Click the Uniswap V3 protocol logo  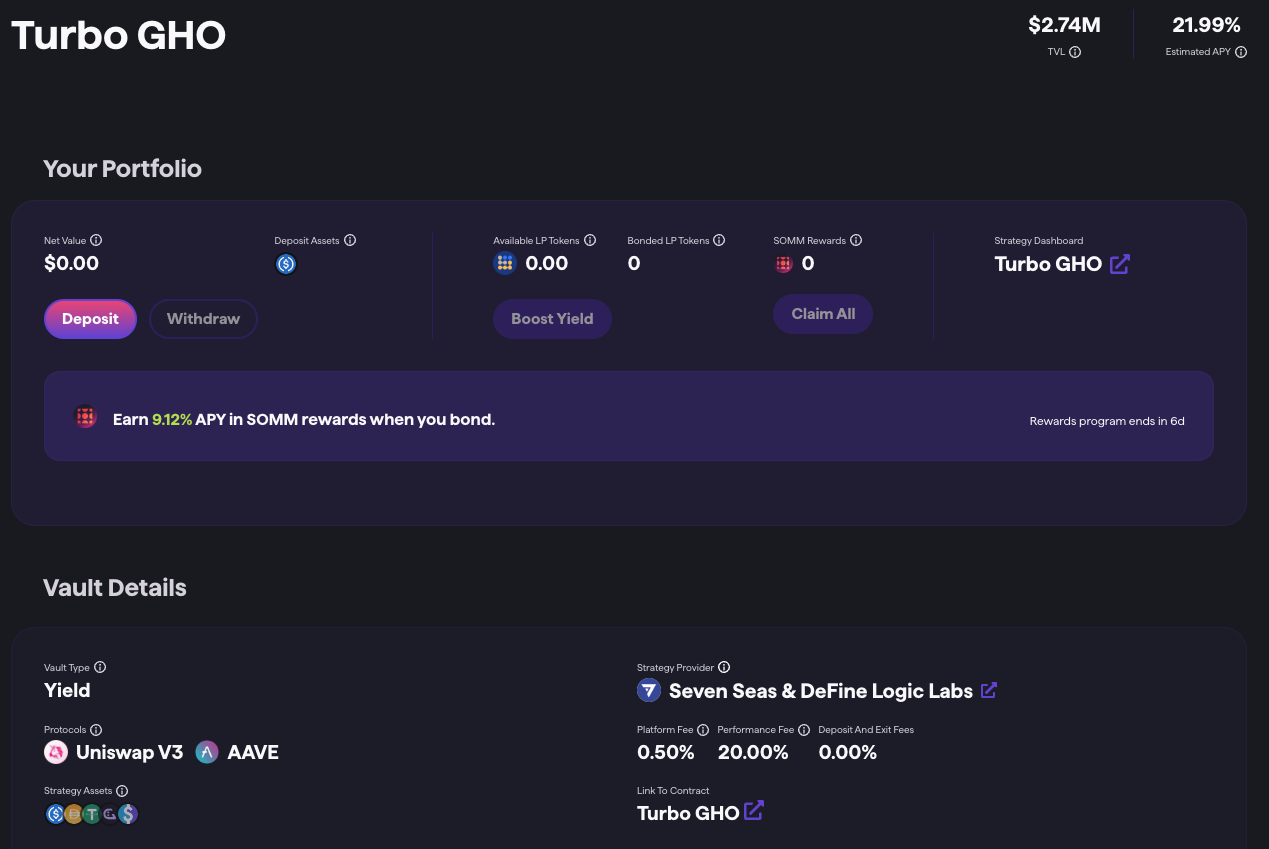[56, 752]
